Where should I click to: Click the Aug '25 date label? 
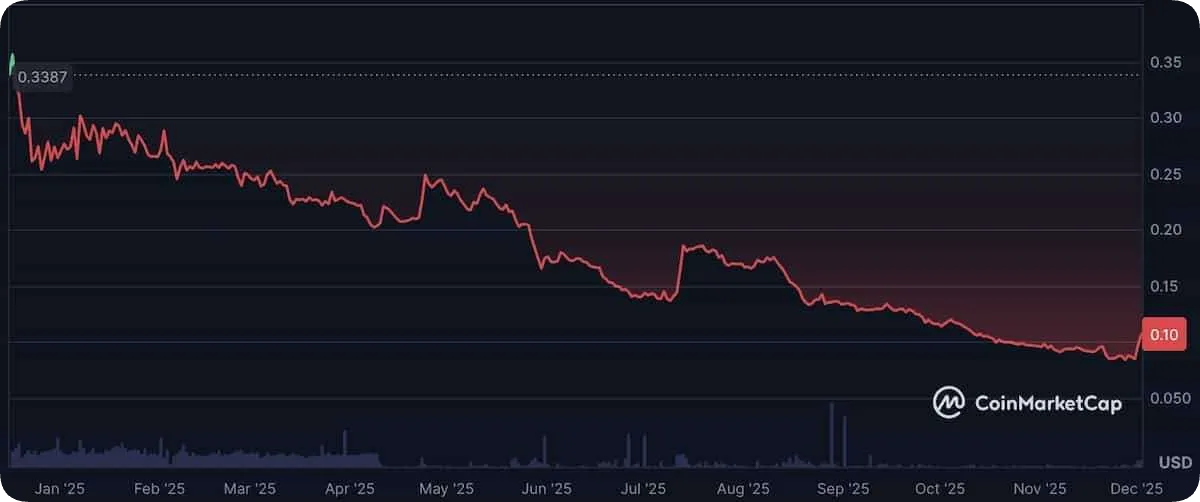tap(744, 488)
